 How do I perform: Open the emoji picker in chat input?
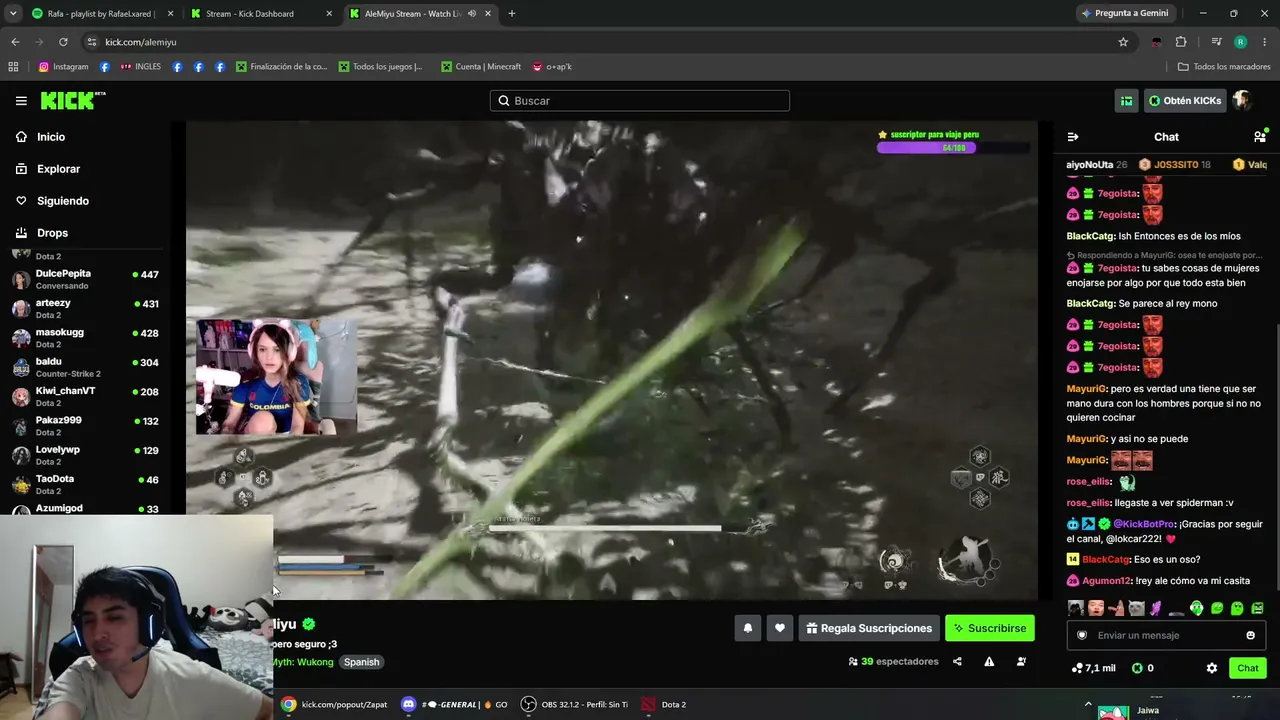click(1250, 635)
